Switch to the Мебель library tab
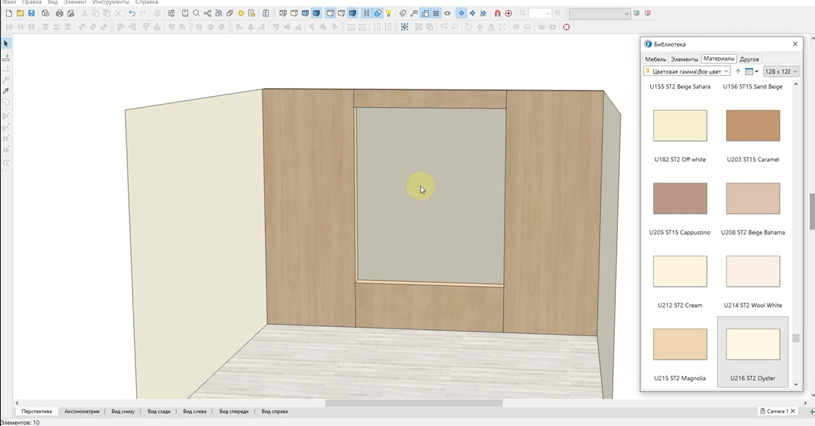 655,59
